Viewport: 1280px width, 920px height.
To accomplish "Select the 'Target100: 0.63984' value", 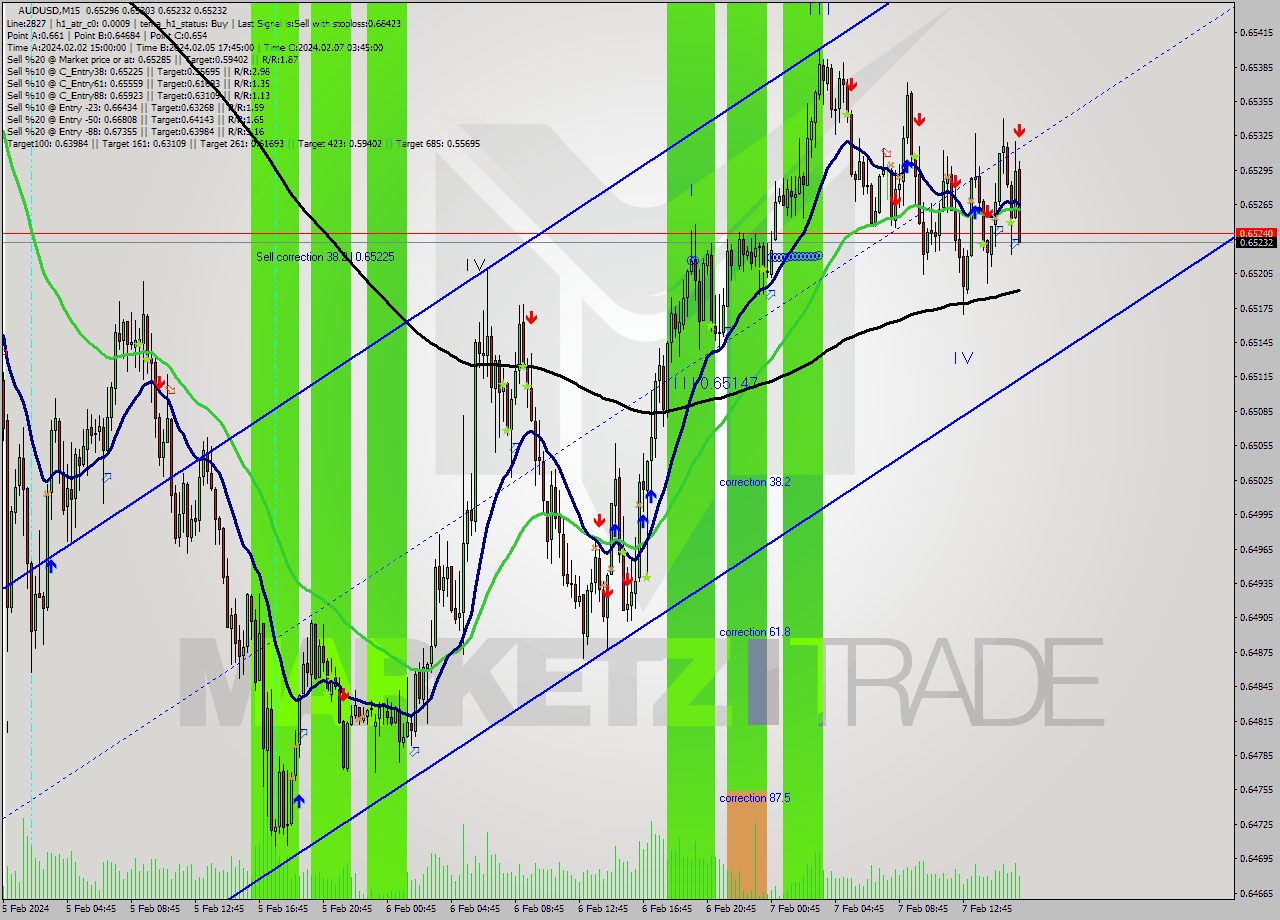I will click(x=49, y=143).
